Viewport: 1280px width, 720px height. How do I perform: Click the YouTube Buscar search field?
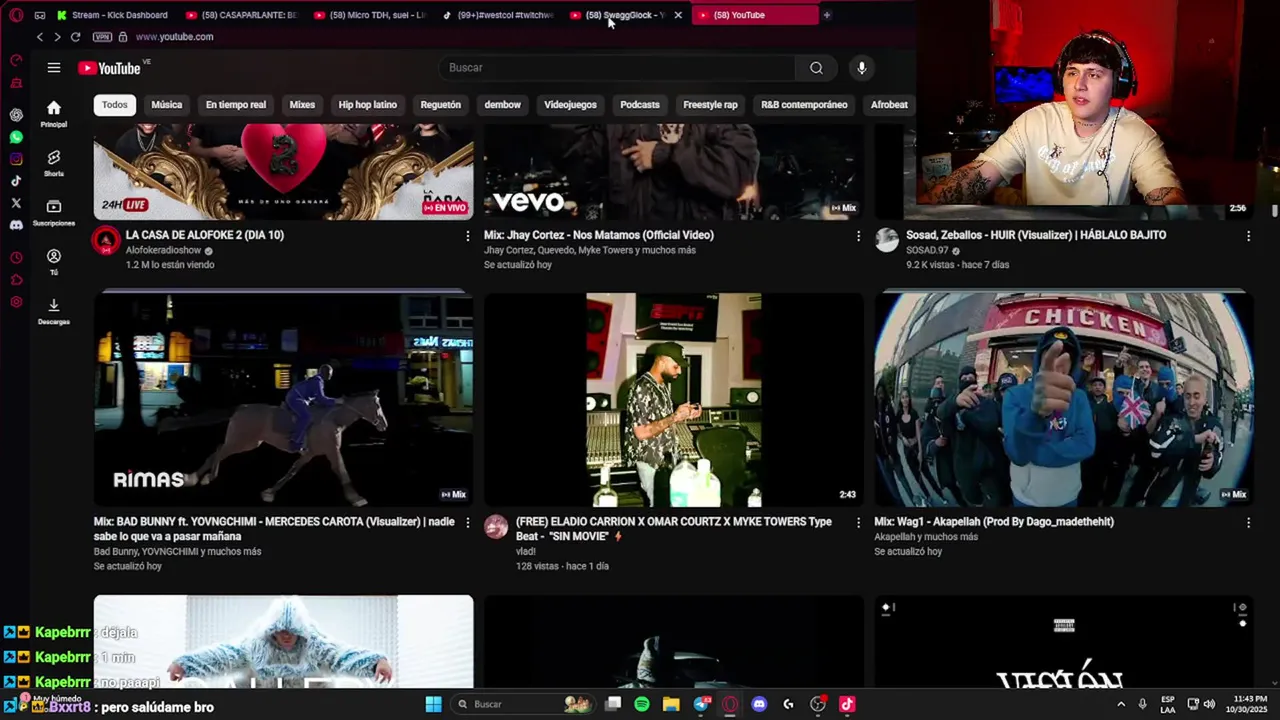click(x=618, y=68)
